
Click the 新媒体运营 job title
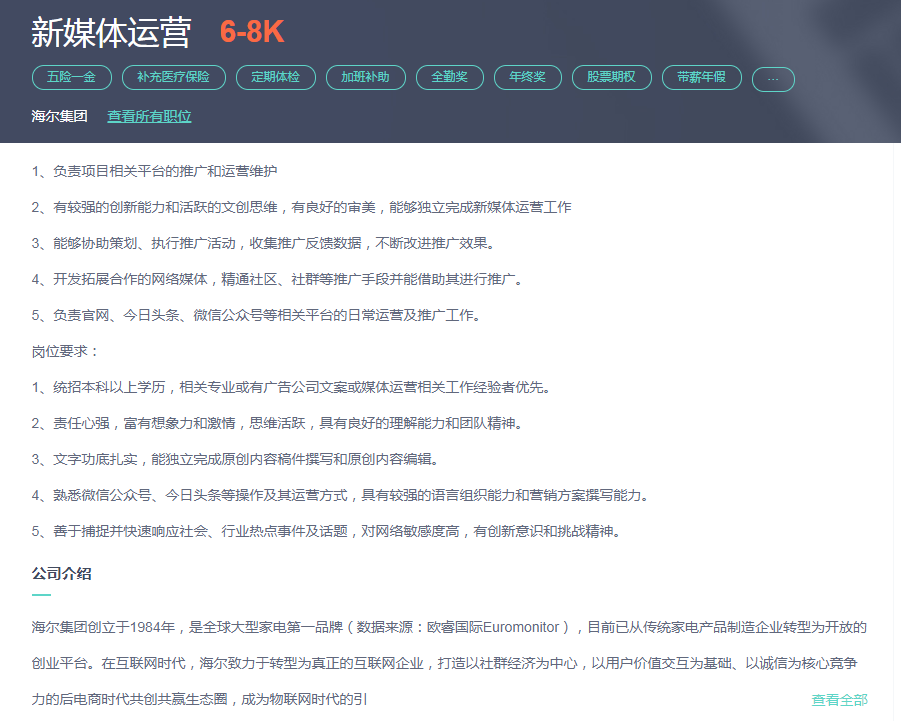[111, 32]
